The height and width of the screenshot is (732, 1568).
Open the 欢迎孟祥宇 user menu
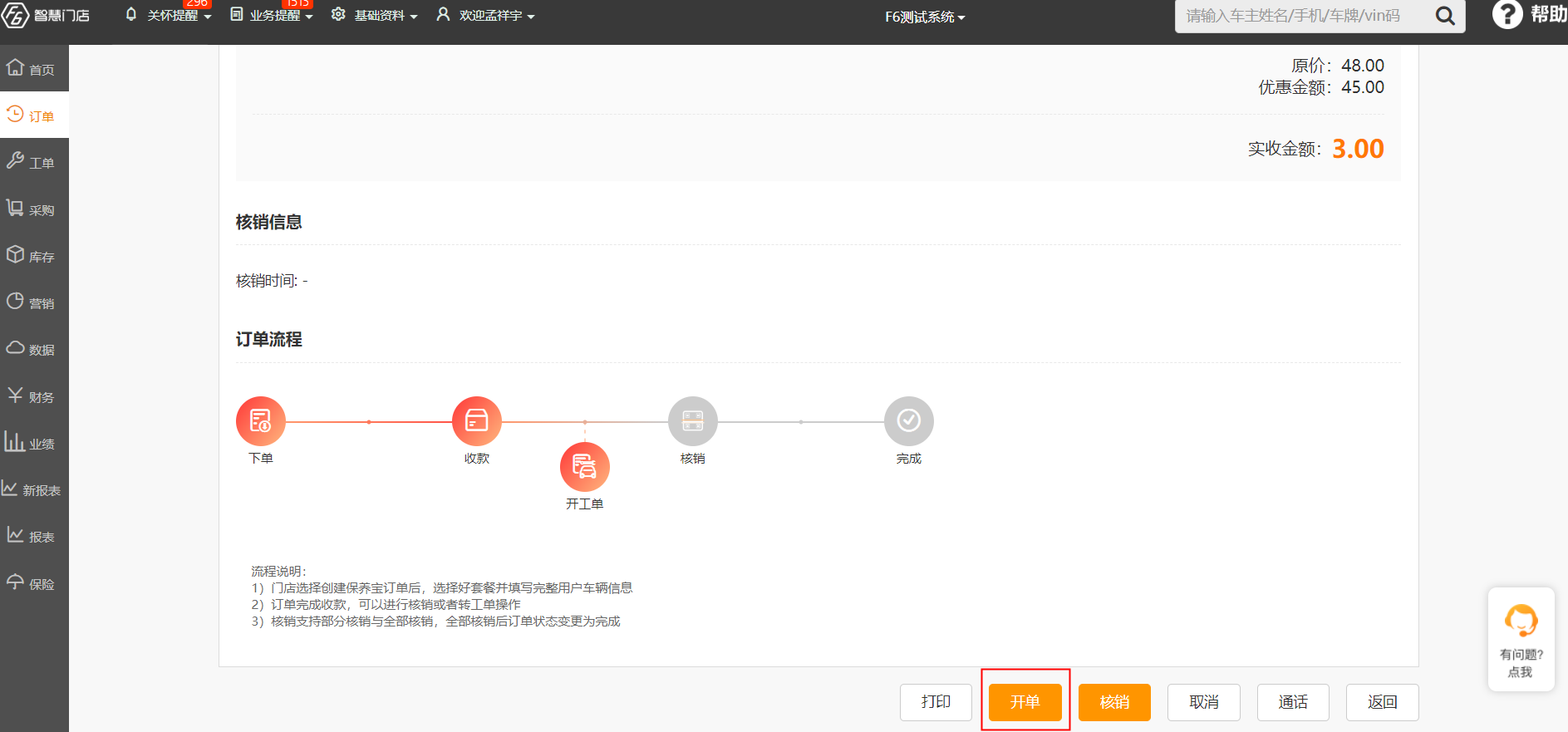pos(486,16)
